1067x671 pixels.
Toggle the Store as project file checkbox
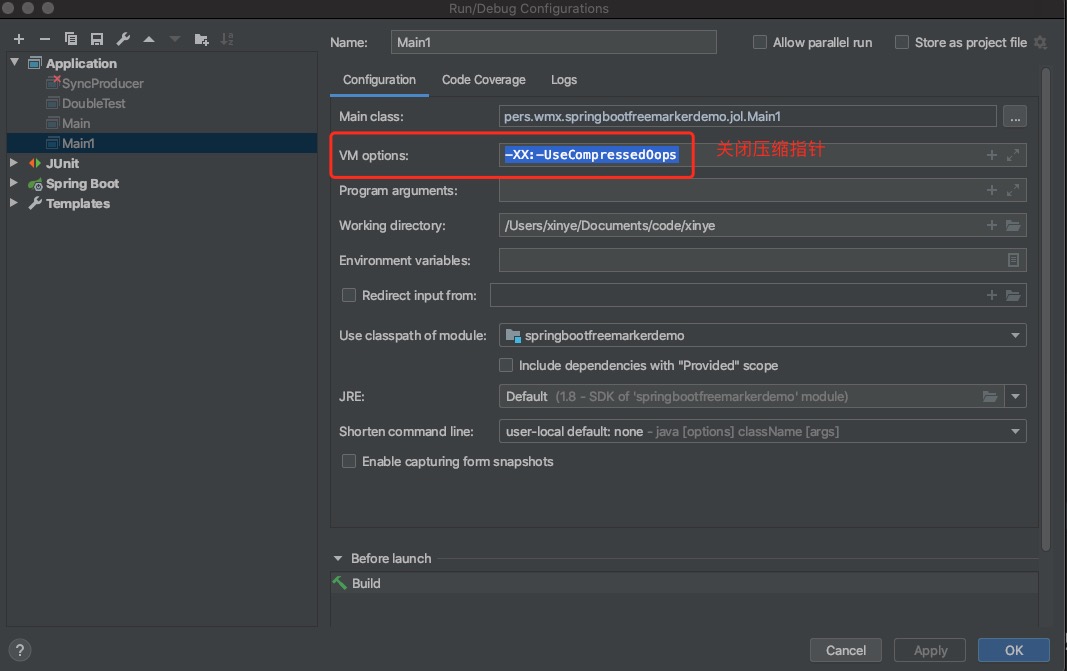902,42
